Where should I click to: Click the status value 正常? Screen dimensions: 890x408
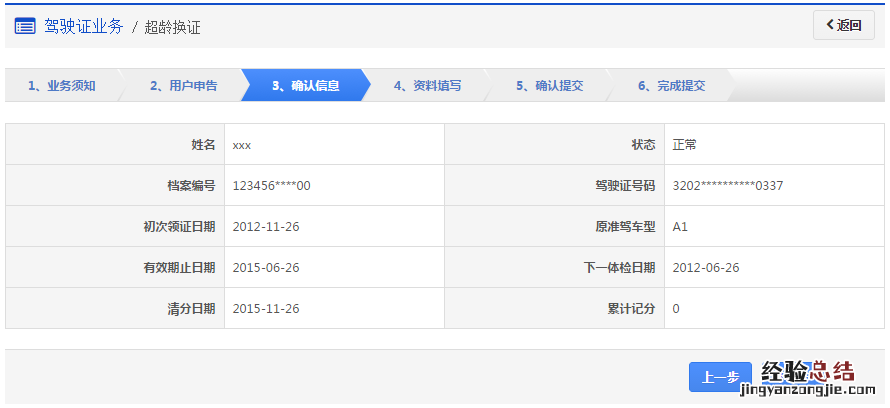click(685, 145)
